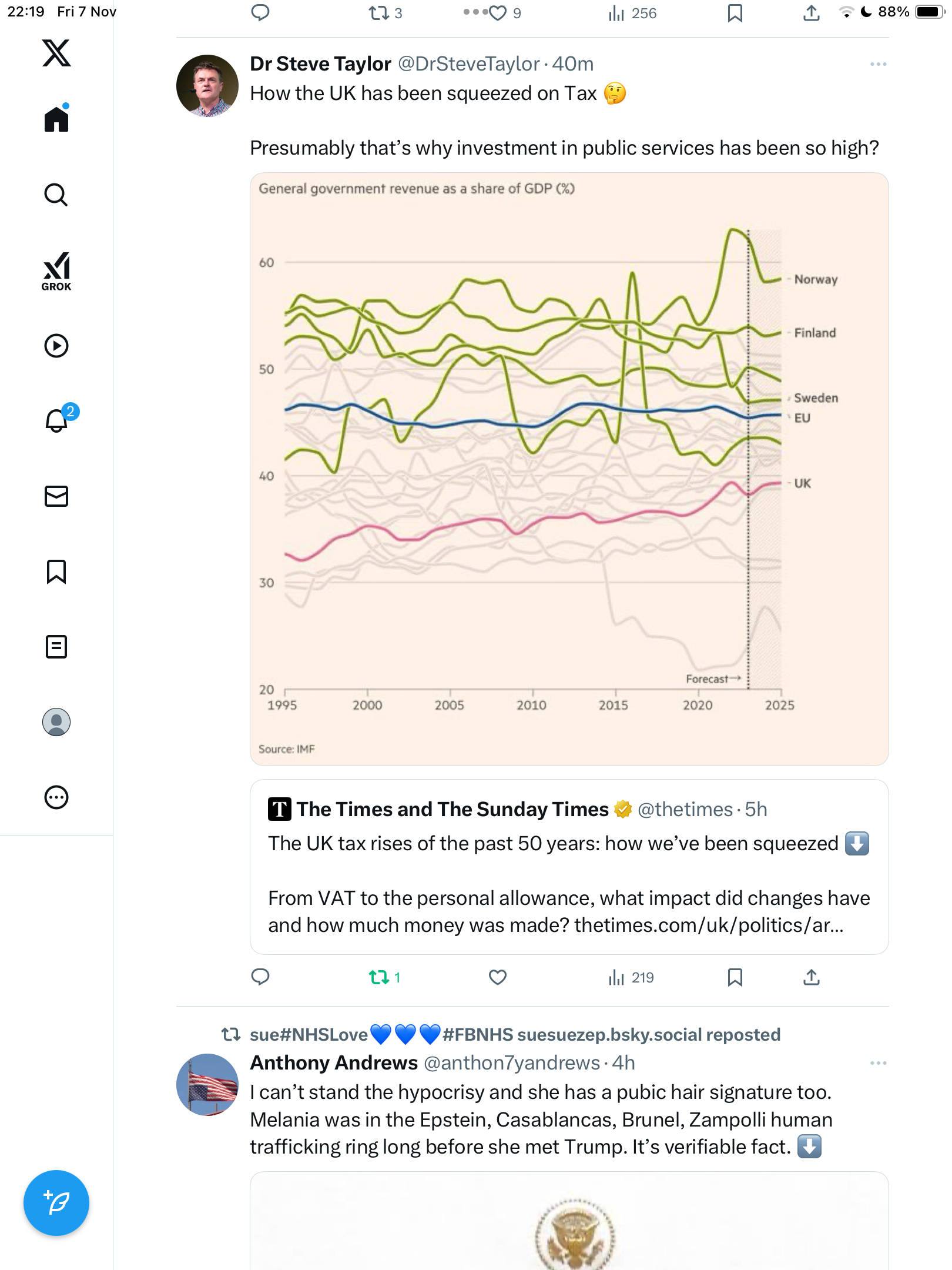Bookmark Dr Steve Taylor's post

[x=735, y=977]
